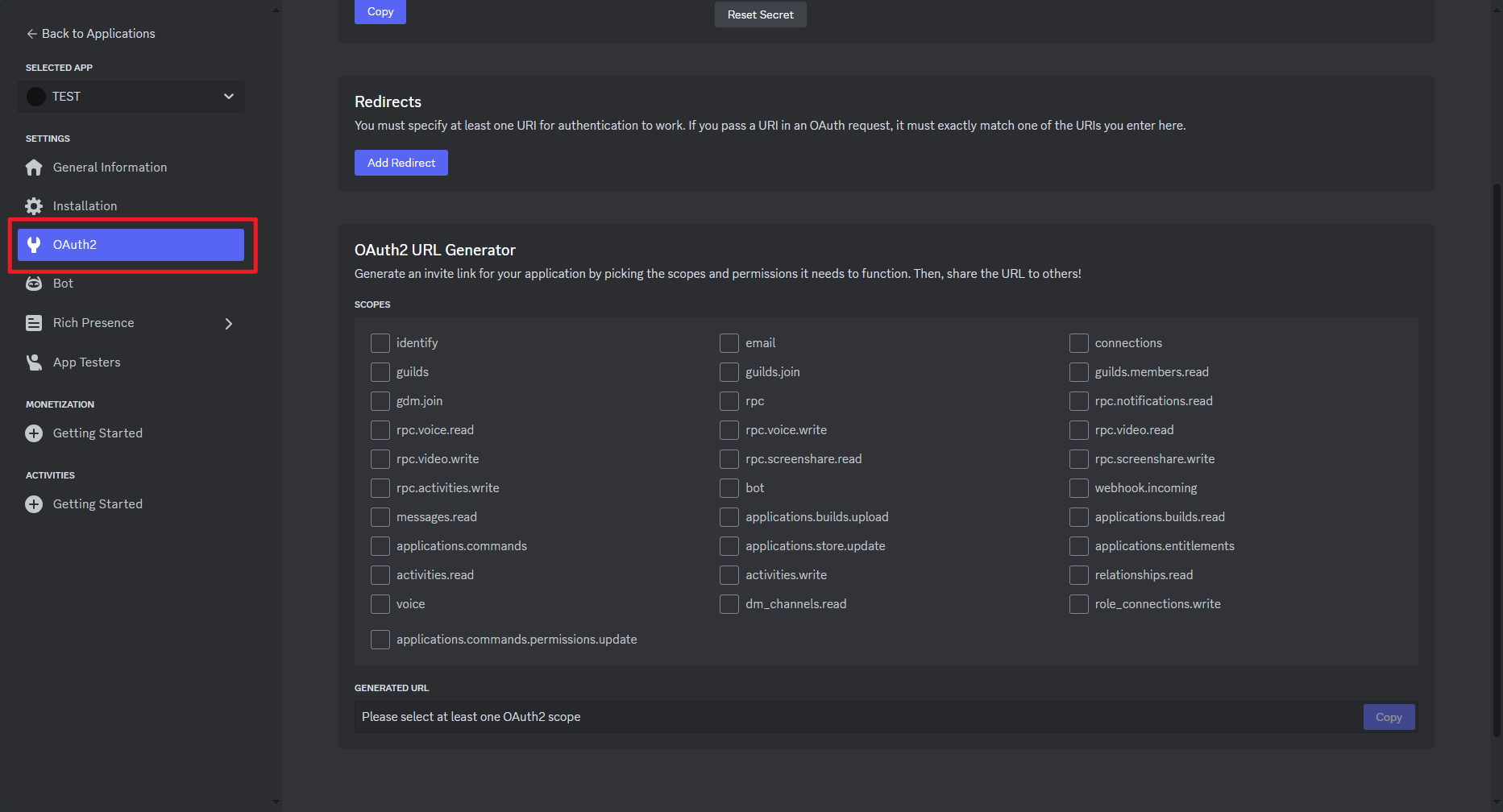Tick the rpc scope checkbox
This screenshot has height=812, width=1503.
(729, 401)
